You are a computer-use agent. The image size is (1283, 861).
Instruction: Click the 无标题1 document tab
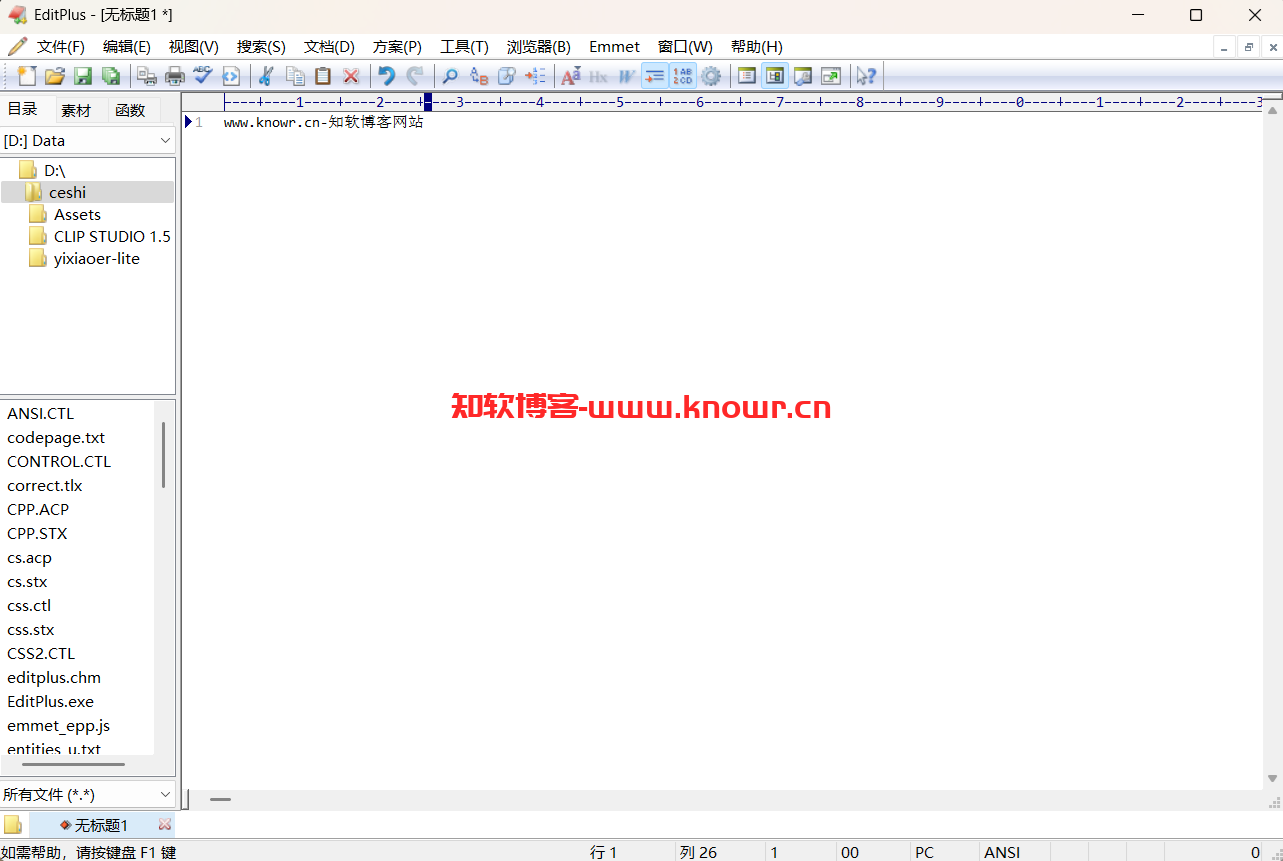(101, 825)
